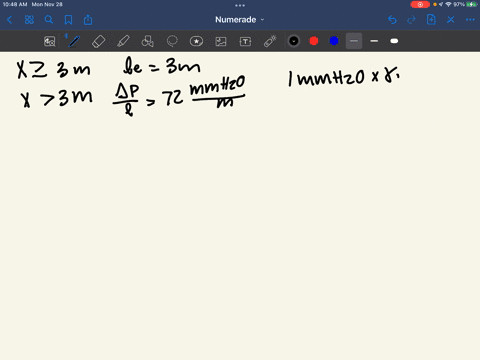Viewport: 480px width, 360px height.
Task: Open the more options ellipsis menu
Action: point(470,20)
